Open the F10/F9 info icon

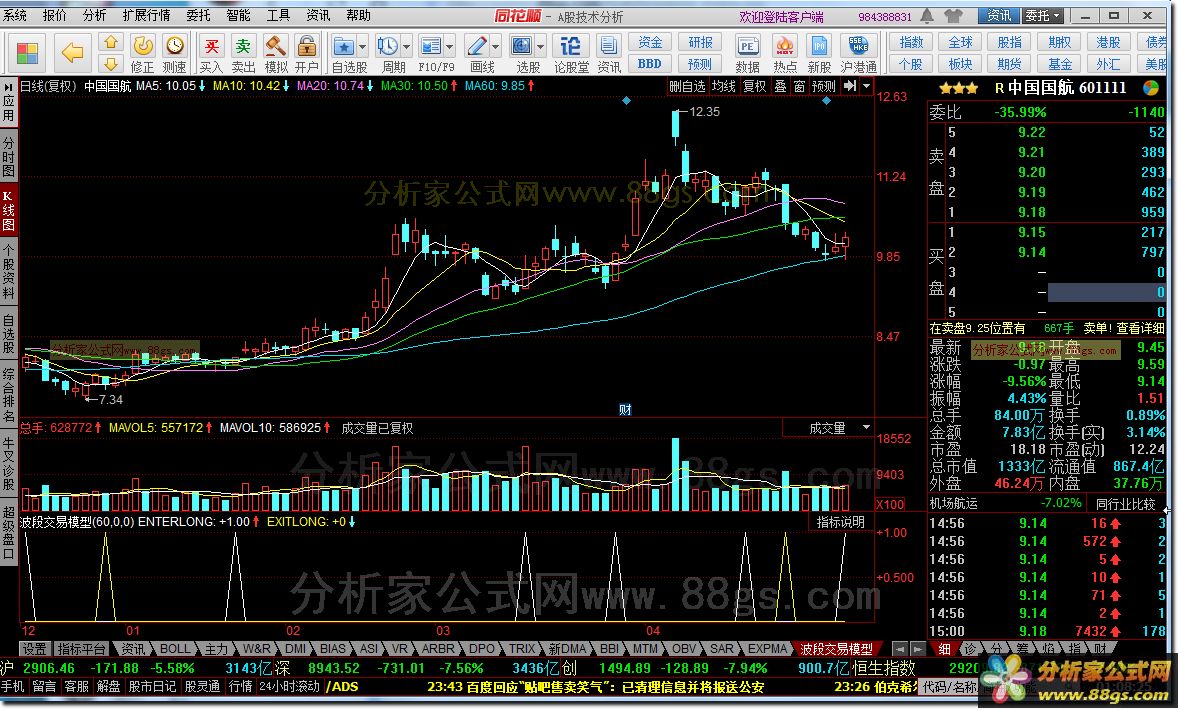click(430, 47)
